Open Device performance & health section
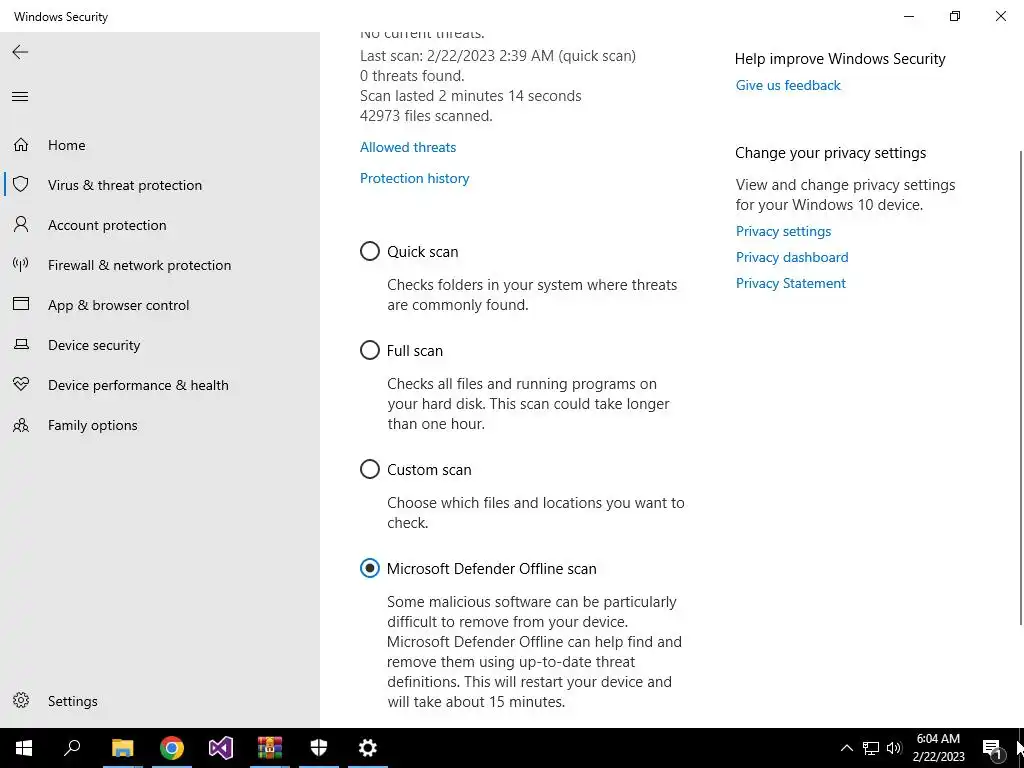 (138, 385)
